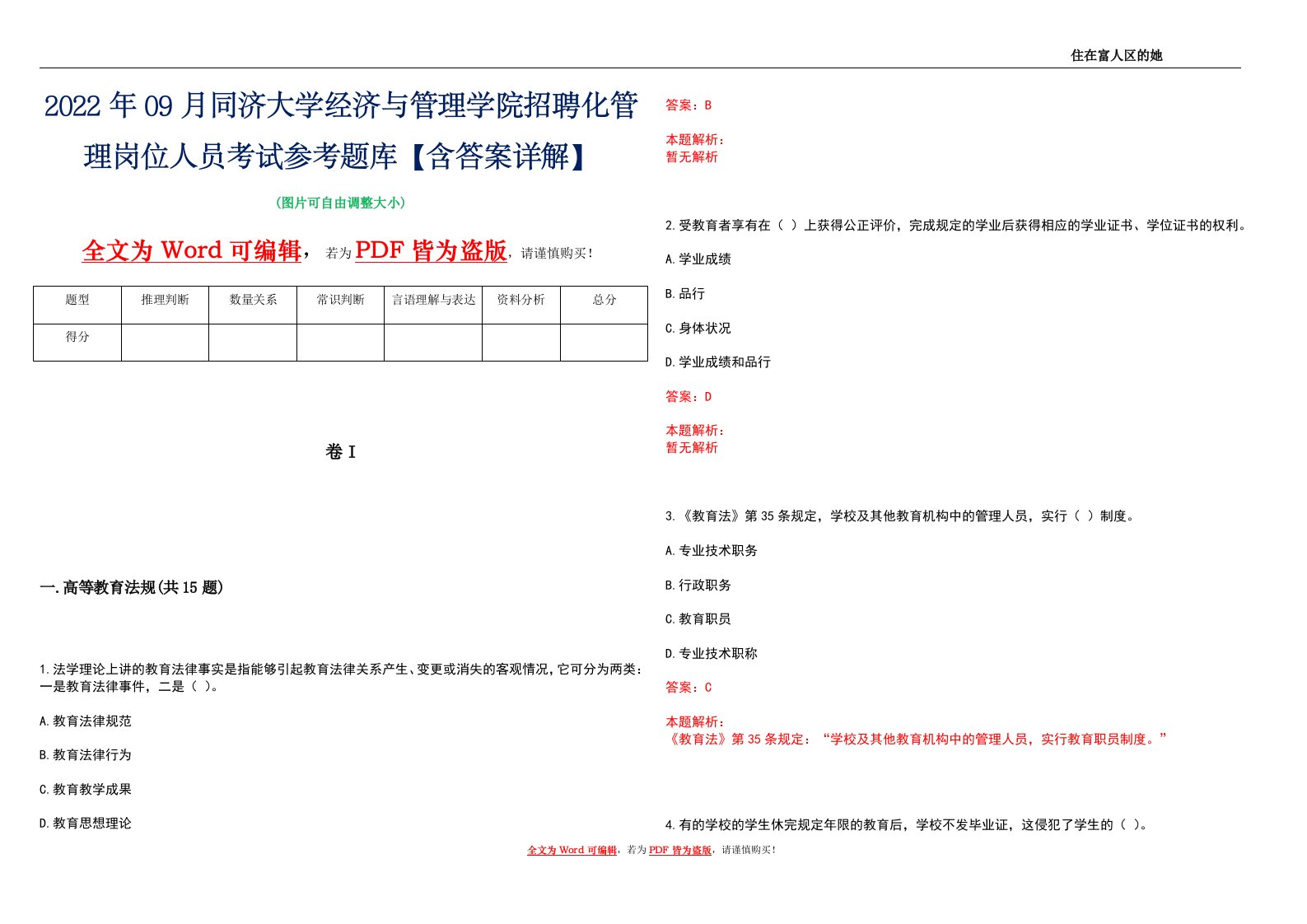Image resolution: width=1307 pixels, height=924 pixels.
Task: Choose option A.教育法律规范
Action: pos(86,721)
